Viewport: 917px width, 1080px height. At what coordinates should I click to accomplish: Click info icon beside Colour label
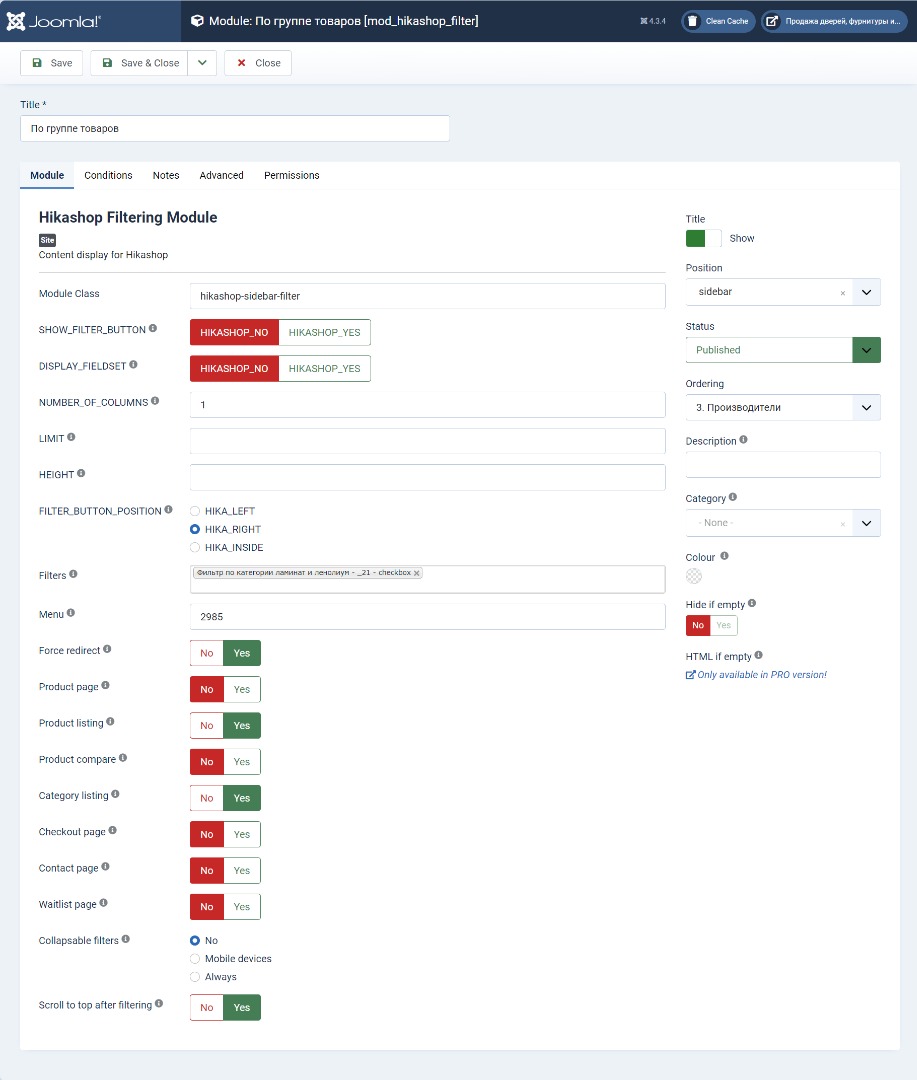point(724,556)
